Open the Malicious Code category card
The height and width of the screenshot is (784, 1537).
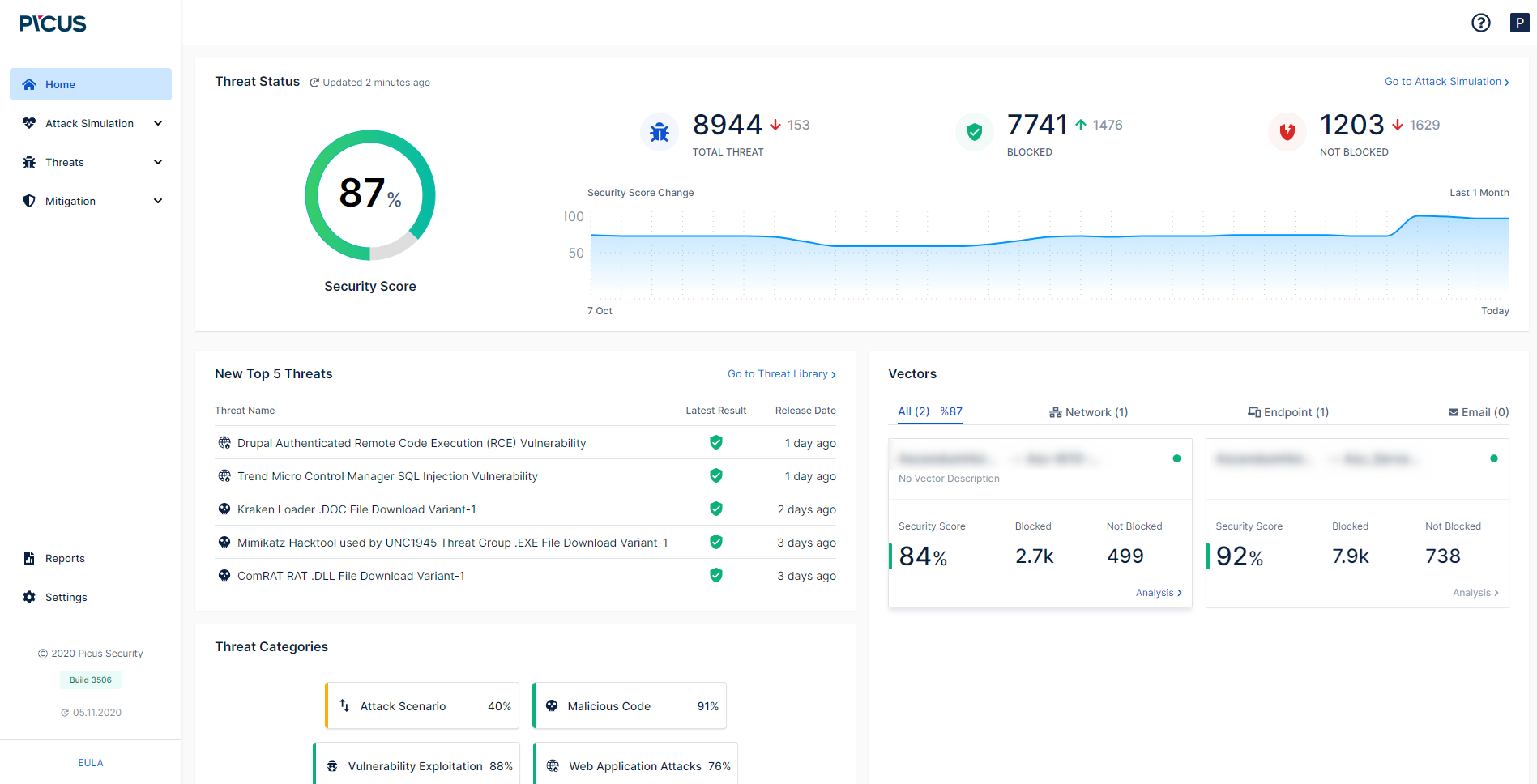(x=630, y=706)
